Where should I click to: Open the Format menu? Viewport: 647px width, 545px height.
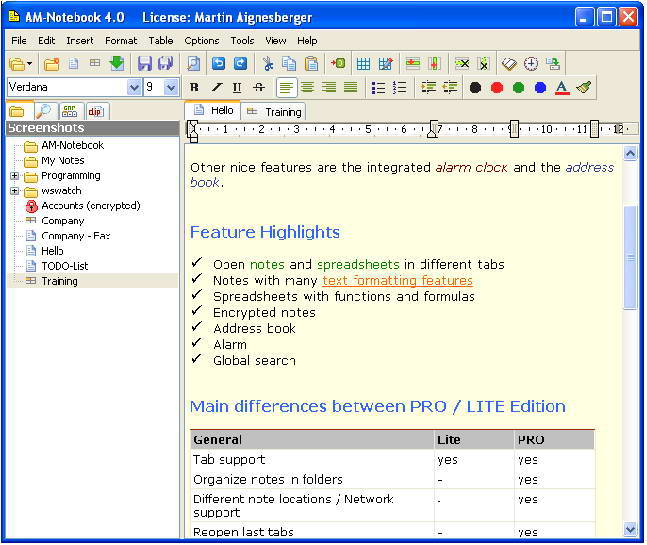(121, 40)
